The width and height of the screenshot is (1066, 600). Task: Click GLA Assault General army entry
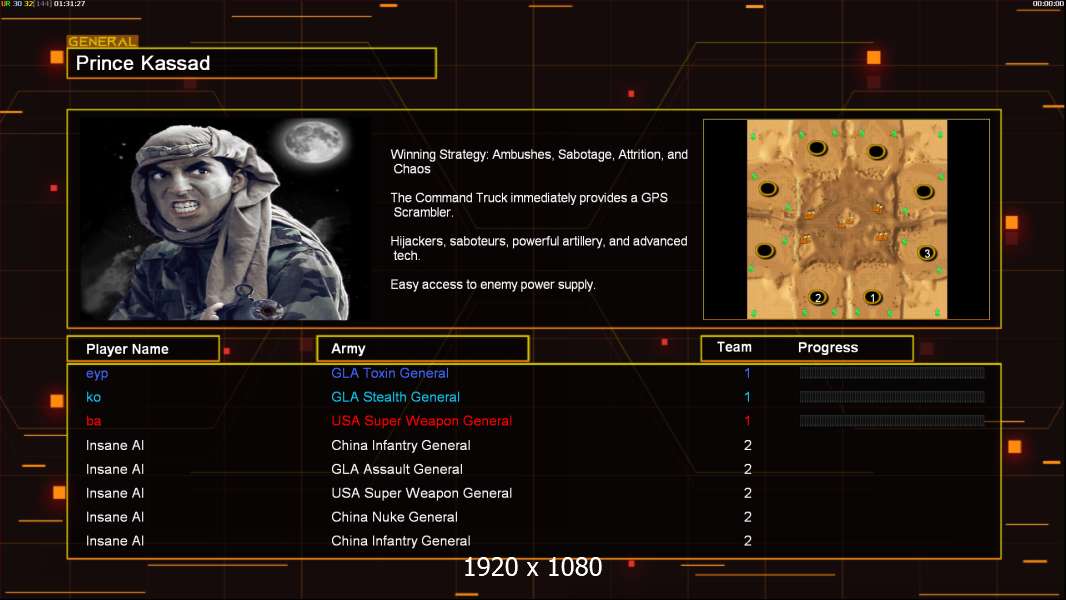(x=396, y=469)
